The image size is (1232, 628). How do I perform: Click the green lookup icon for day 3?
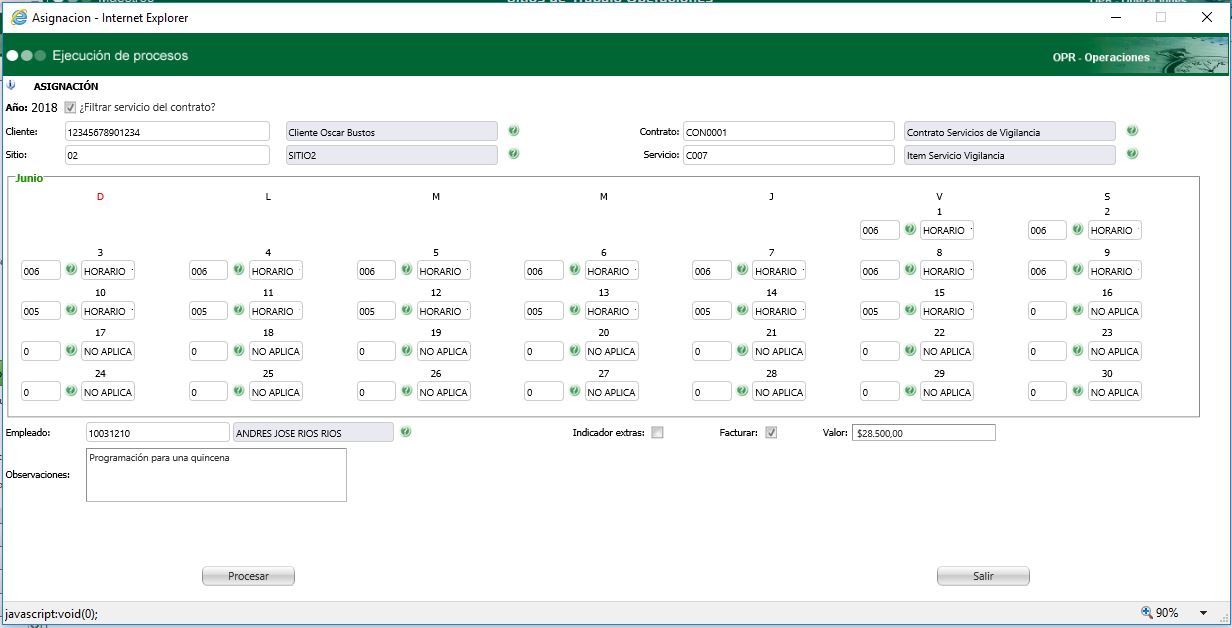(x=71, y=270)
